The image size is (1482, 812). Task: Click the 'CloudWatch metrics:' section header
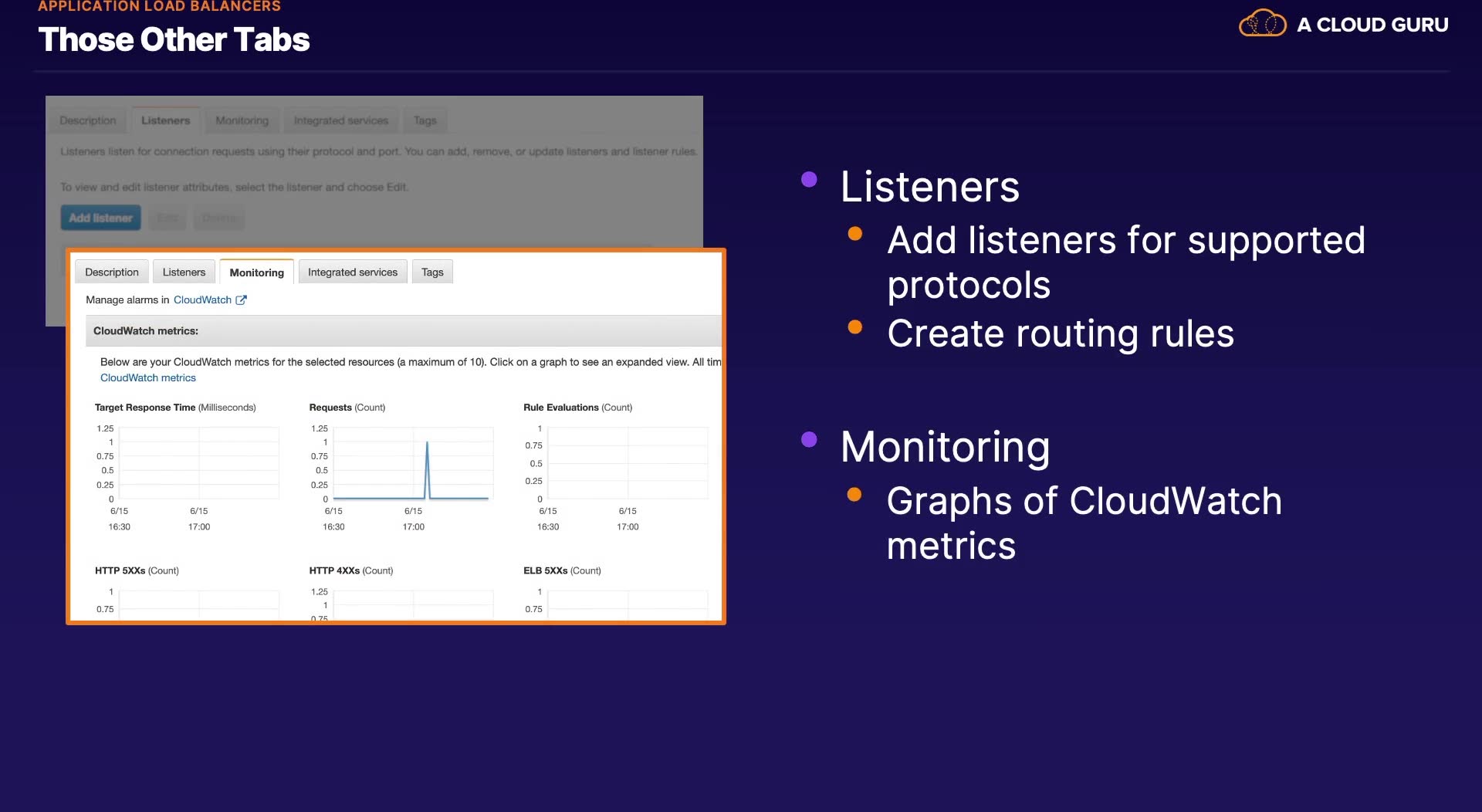pyautogui.click(x=403, y=331)
